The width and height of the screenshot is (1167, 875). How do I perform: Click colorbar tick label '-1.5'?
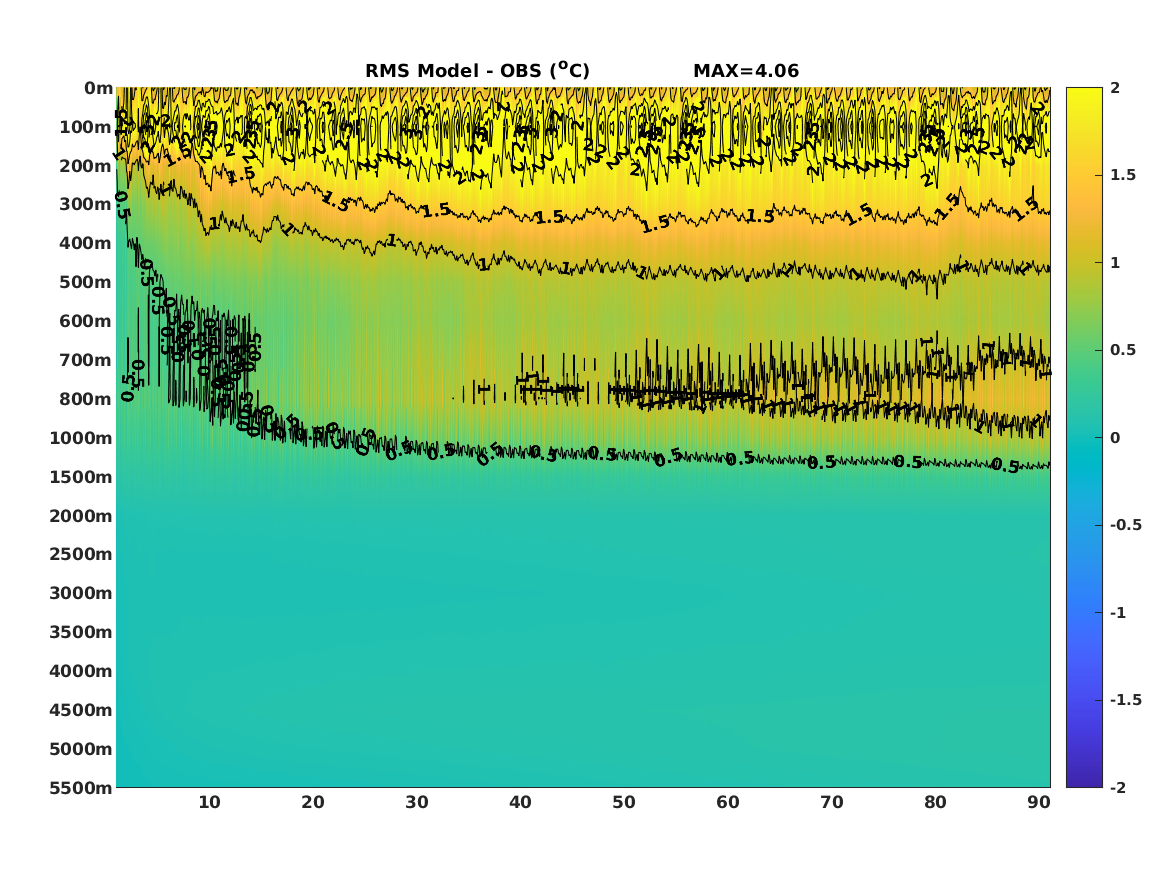pos(1126,699)
